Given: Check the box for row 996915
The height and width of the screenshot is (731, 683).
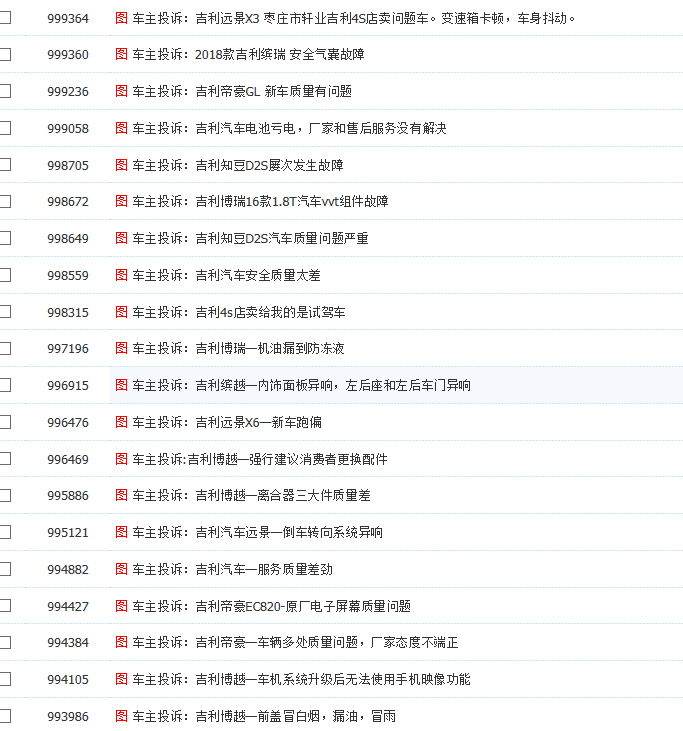Looking at the screenshot, I should coord(5,385).
